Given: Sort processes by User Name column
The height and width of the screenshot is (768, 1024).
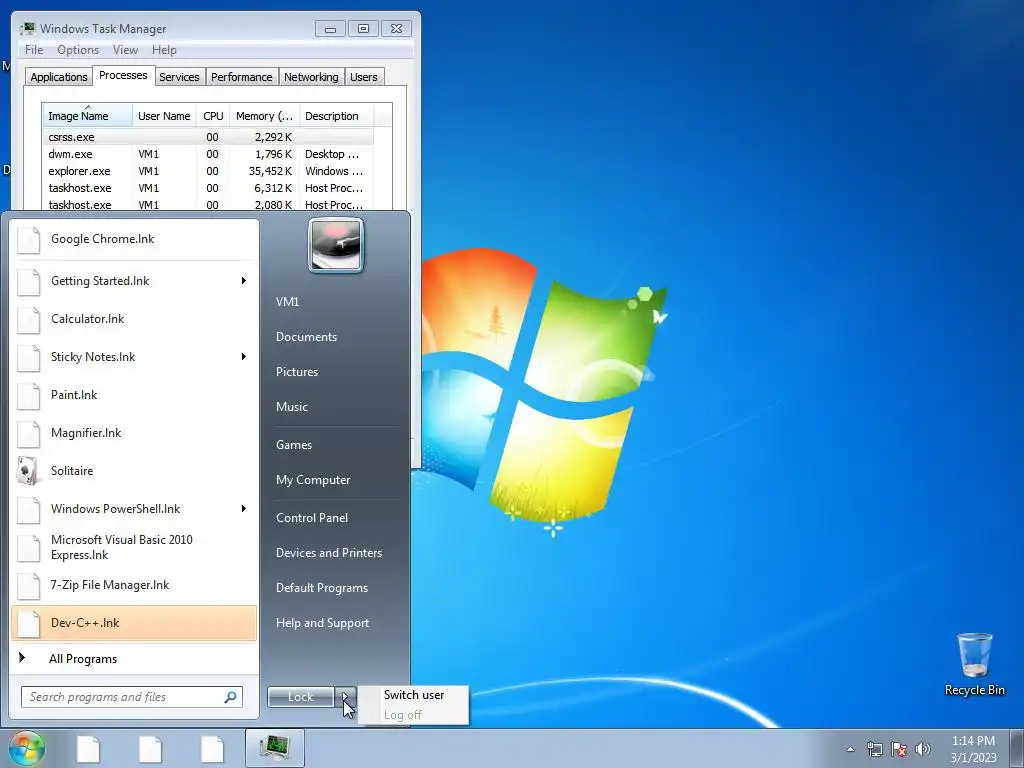Looking at the screenshot, I should coord(164,116).
